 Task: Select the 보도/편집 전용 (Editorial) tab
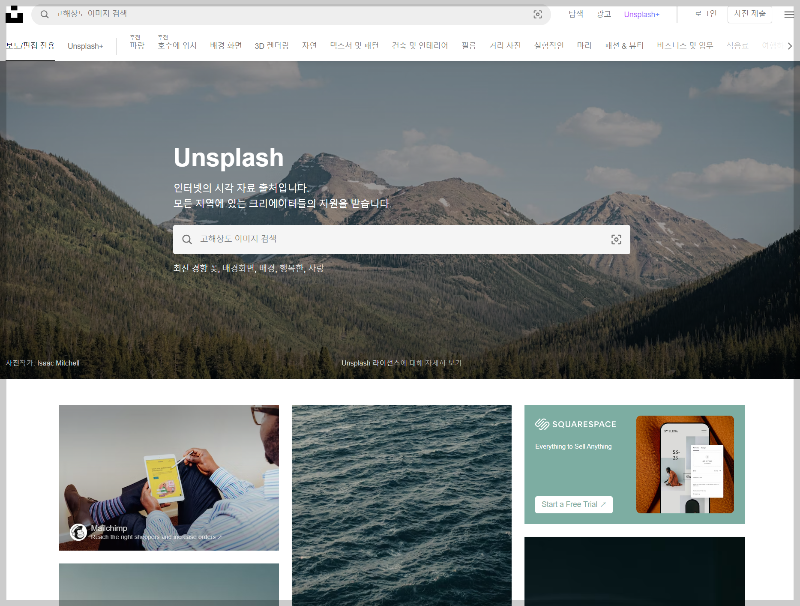pos(30,45)
